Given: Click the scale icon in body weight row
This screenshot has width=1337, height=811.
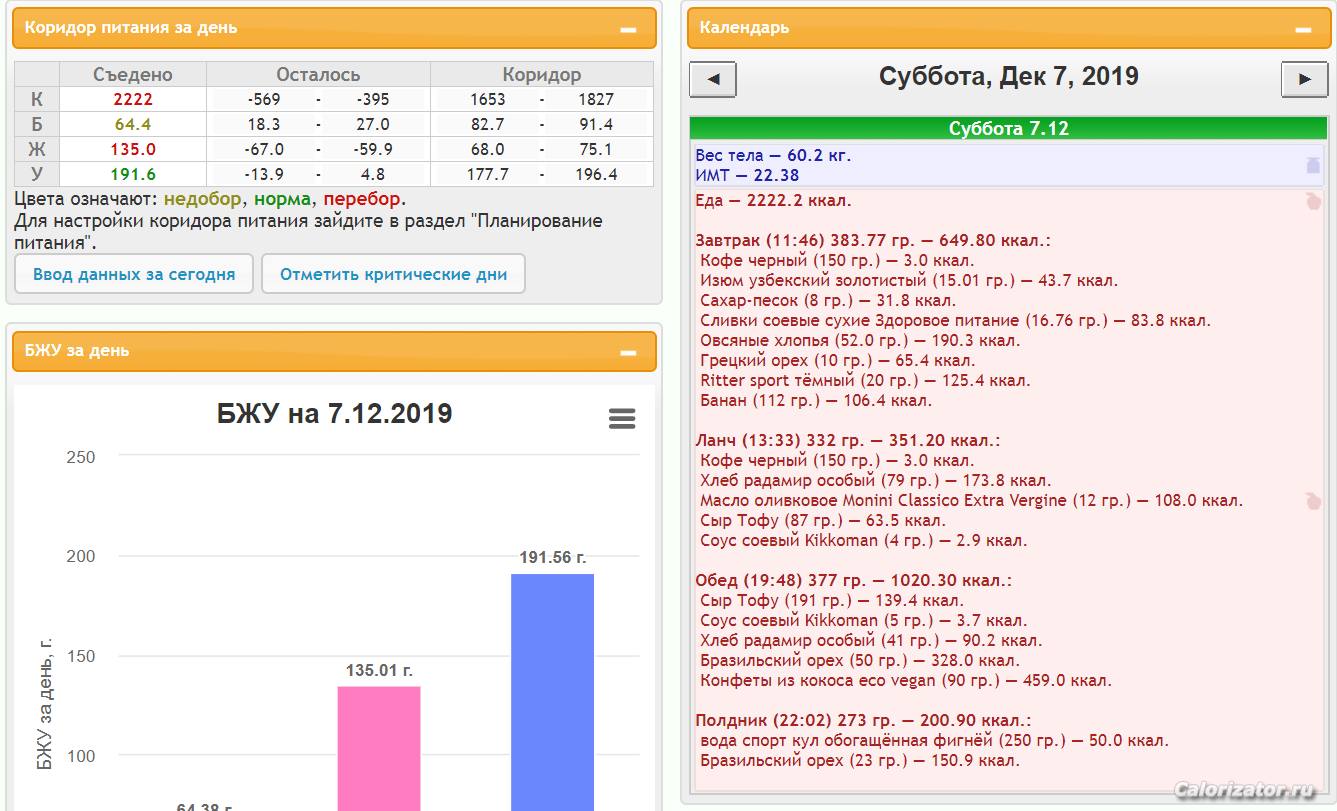Looking at the screenshot, I should click(x=1313, y=166).
